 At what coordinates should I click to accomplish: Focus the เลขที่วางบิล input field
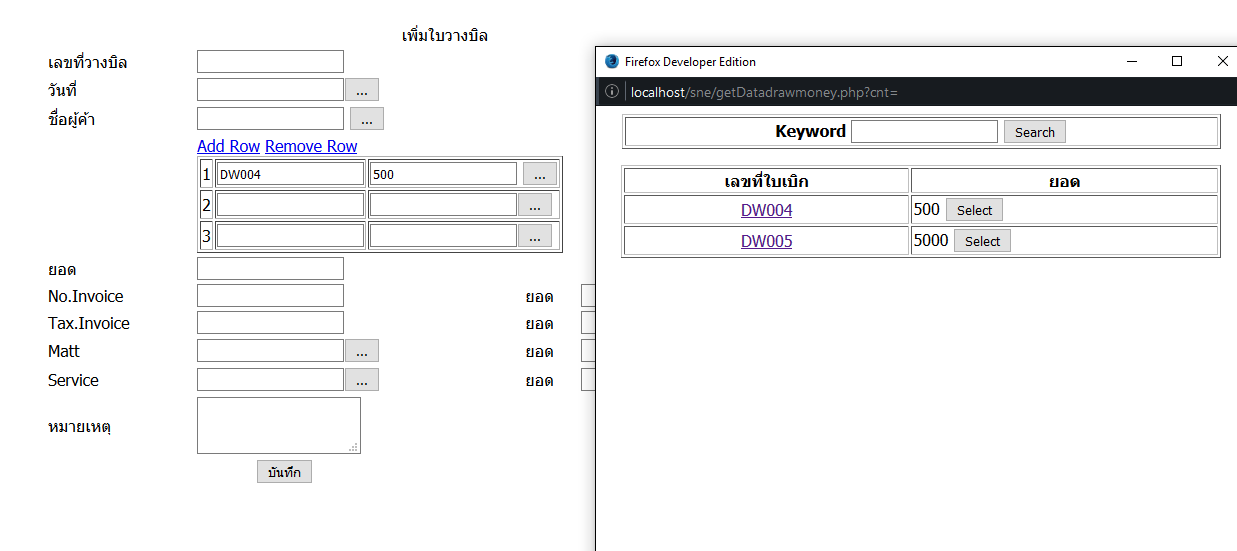pyautogui.click(x=270, y=62)
